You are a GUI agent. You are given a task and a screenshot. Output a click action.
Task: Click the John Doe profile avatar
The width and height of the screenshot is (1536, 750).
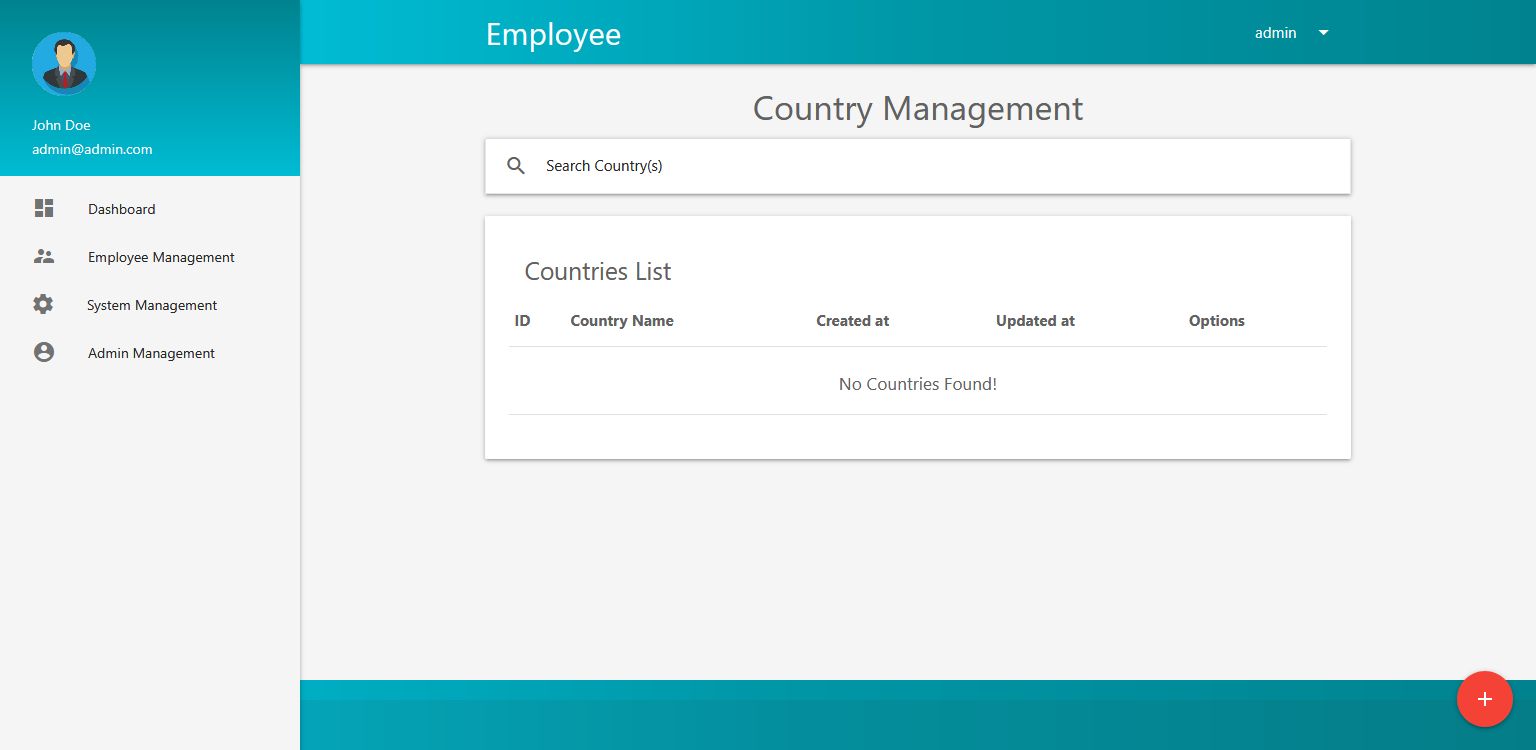click(64, 64)
